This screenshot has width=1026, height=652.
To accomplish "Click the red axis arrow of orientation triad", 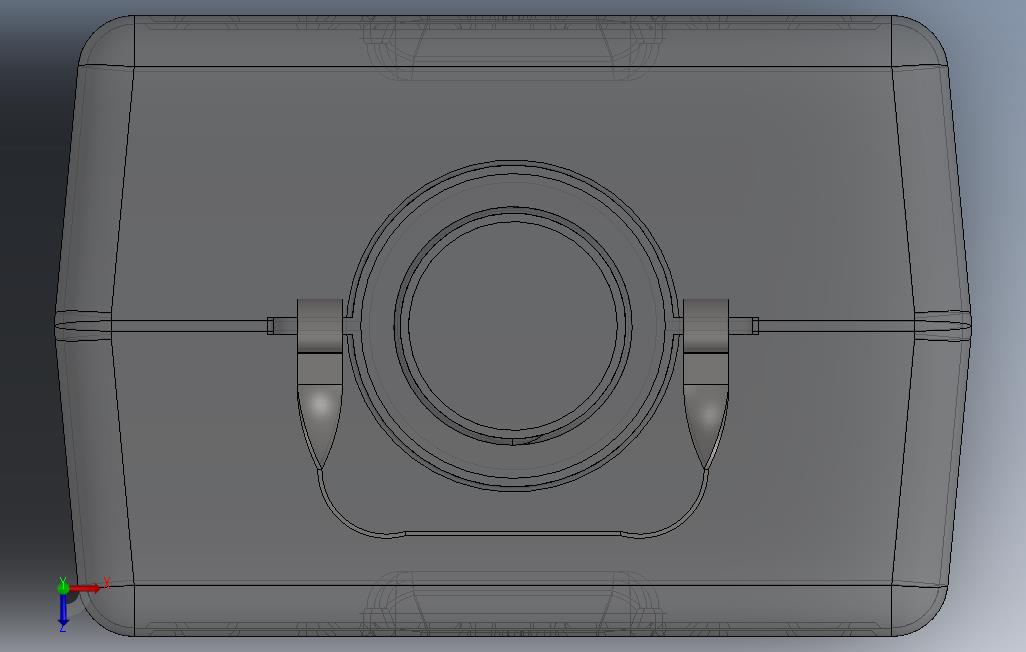I will click(86, 589).
